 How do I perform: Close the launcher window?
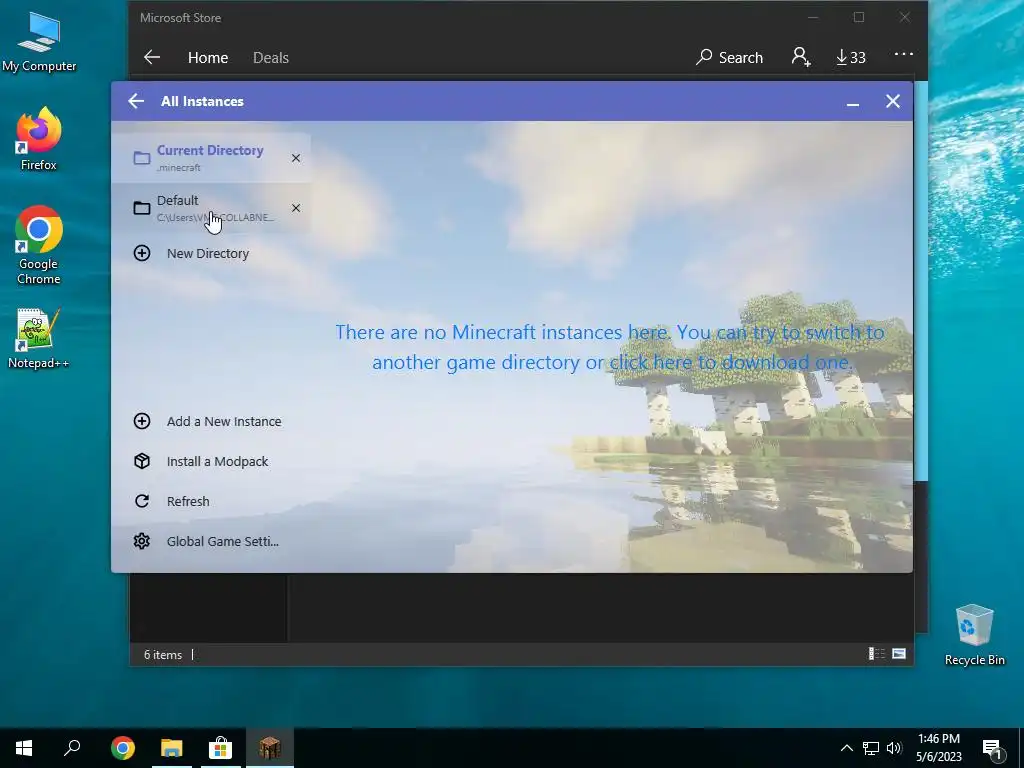[893, 101]
